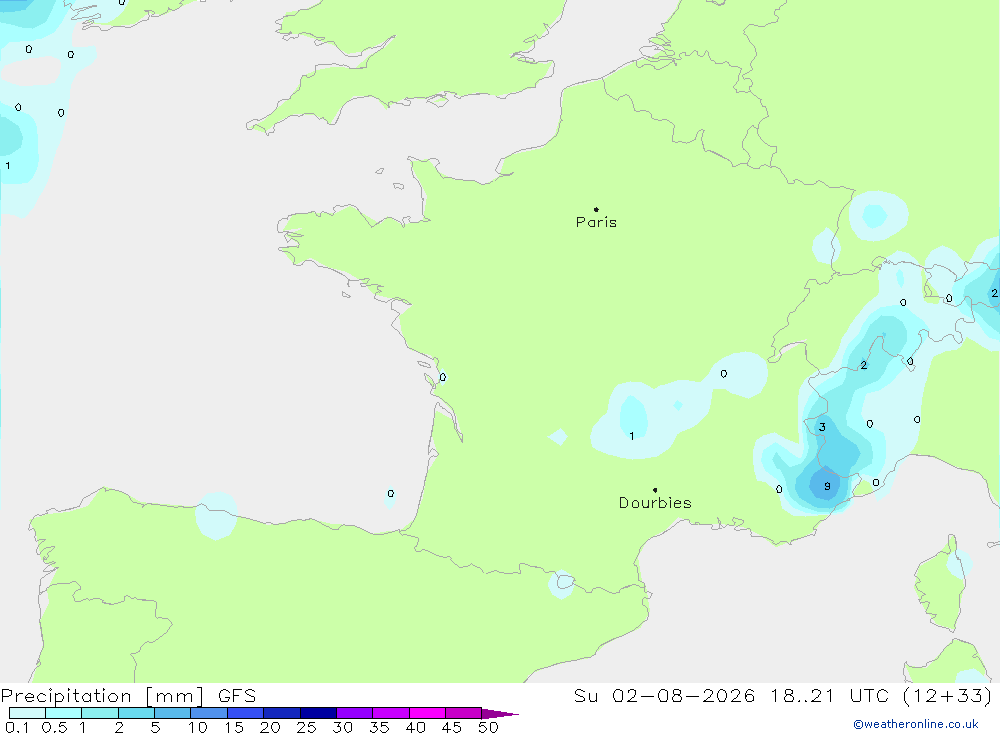Pick the 15–20 mm legend swatch
Screen dimensions: 1000x733
pyautogui.click(x=246, y=713)
